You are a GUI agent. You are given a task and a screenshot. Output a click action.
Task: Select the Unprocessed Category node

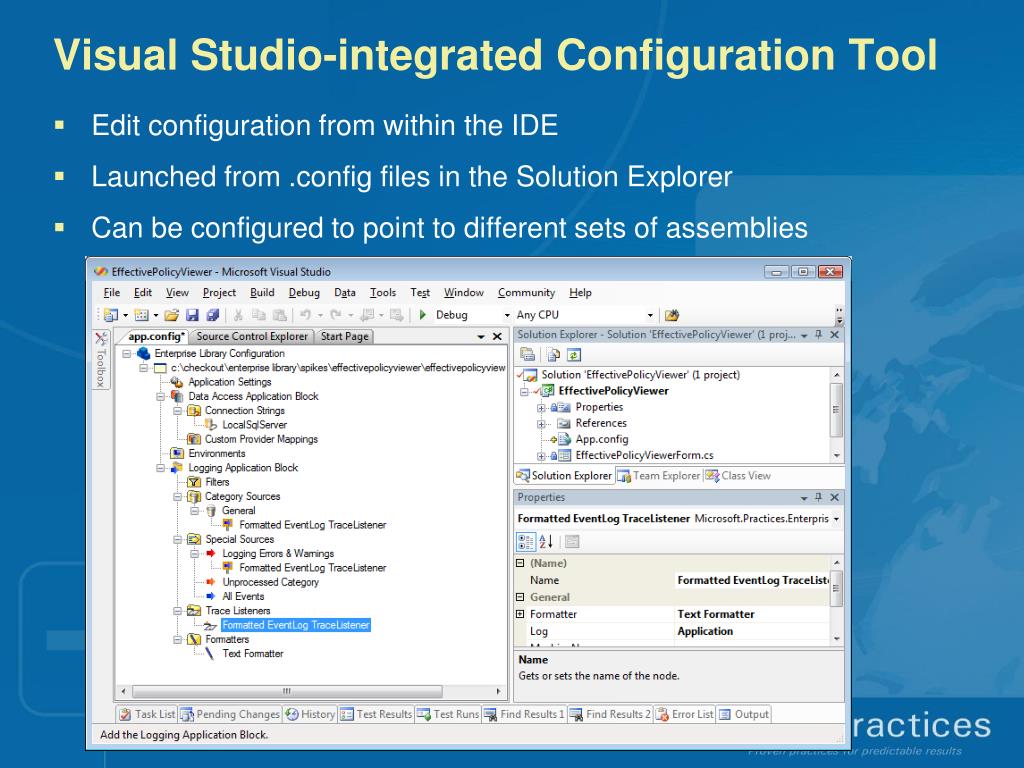[270, 583]
